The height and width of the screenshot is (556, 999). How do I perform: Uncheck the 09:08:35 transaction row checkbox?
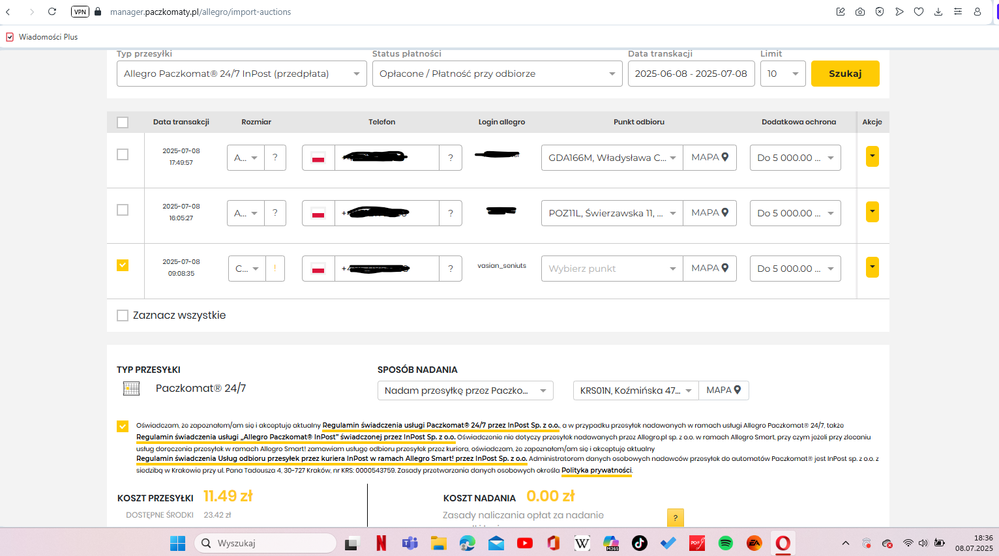click(x=123, y=265)
